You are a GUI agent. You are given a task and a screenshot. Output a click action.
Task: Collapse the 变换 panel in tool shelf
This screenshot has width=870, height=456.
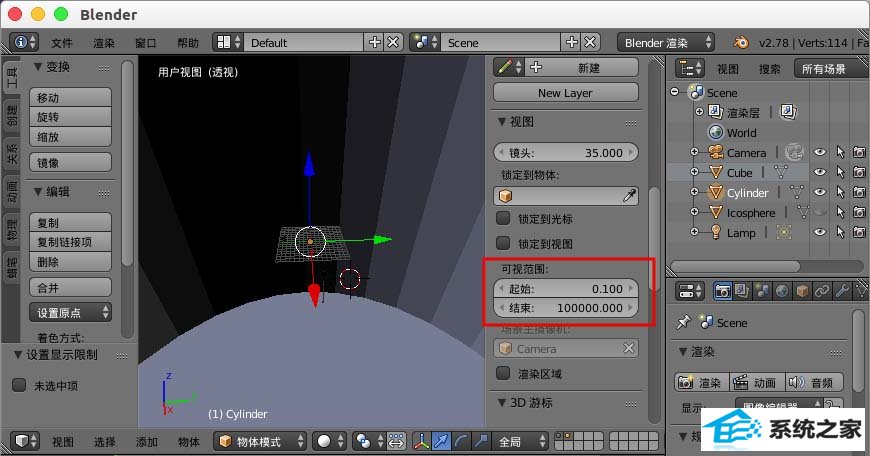click(x=38, y=67)
